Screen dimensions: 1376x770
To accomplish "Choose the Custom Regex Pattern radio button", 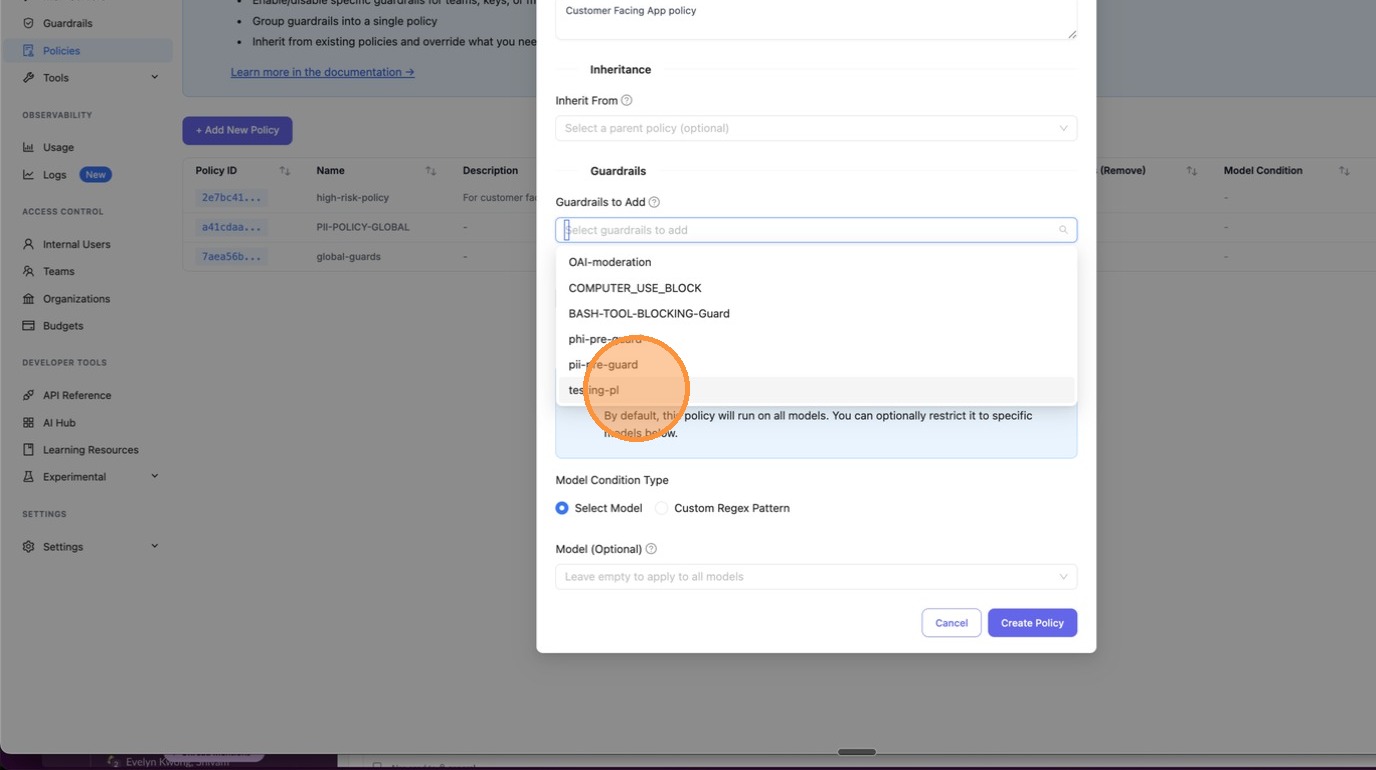I will click(661, 508).
